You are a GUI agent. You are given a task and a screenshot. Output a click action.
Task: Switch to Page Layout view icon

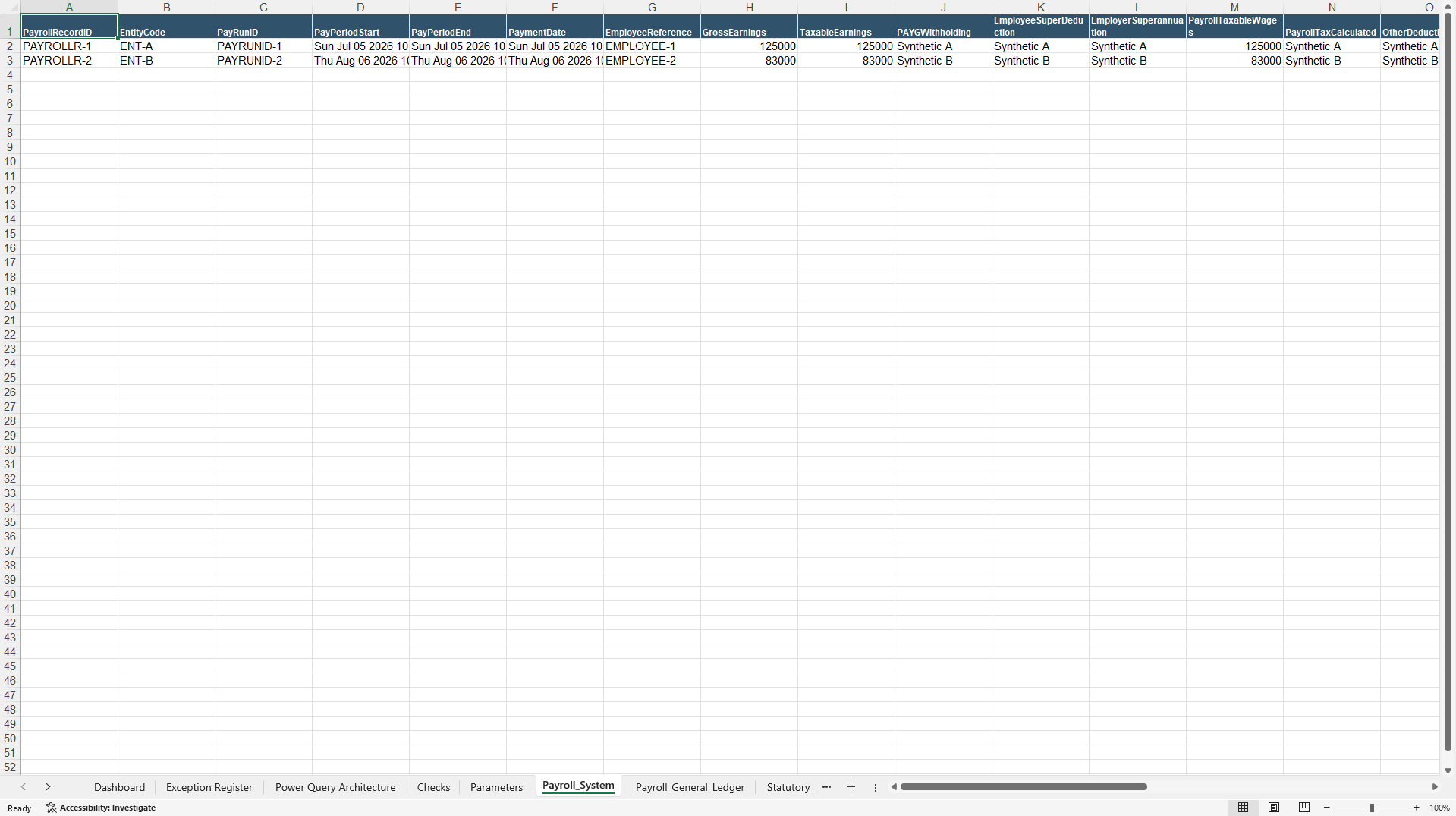coord(1274,808)
